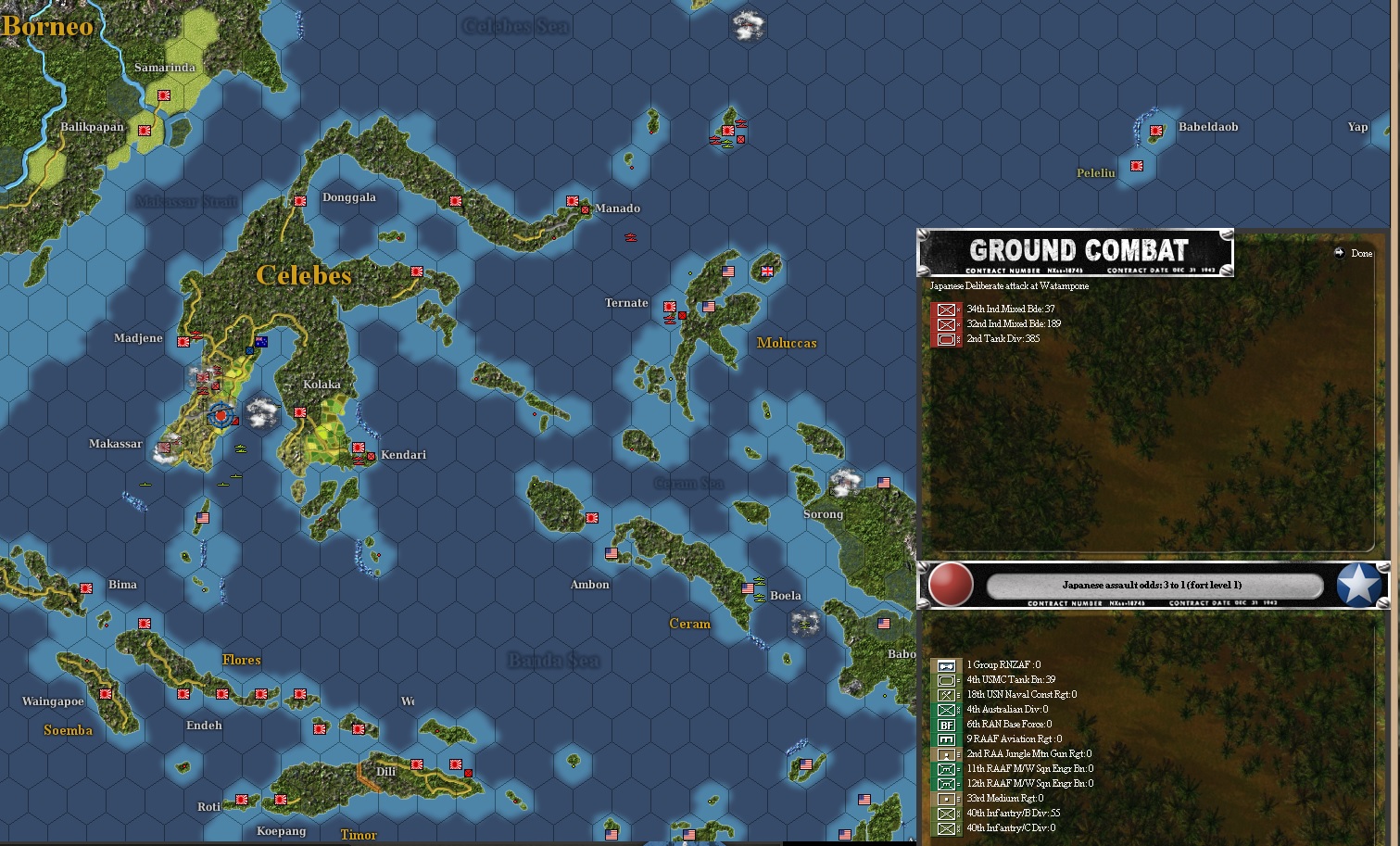
Task: Click the Japanese base flag at Balikpapan
Action: (145, 131)
